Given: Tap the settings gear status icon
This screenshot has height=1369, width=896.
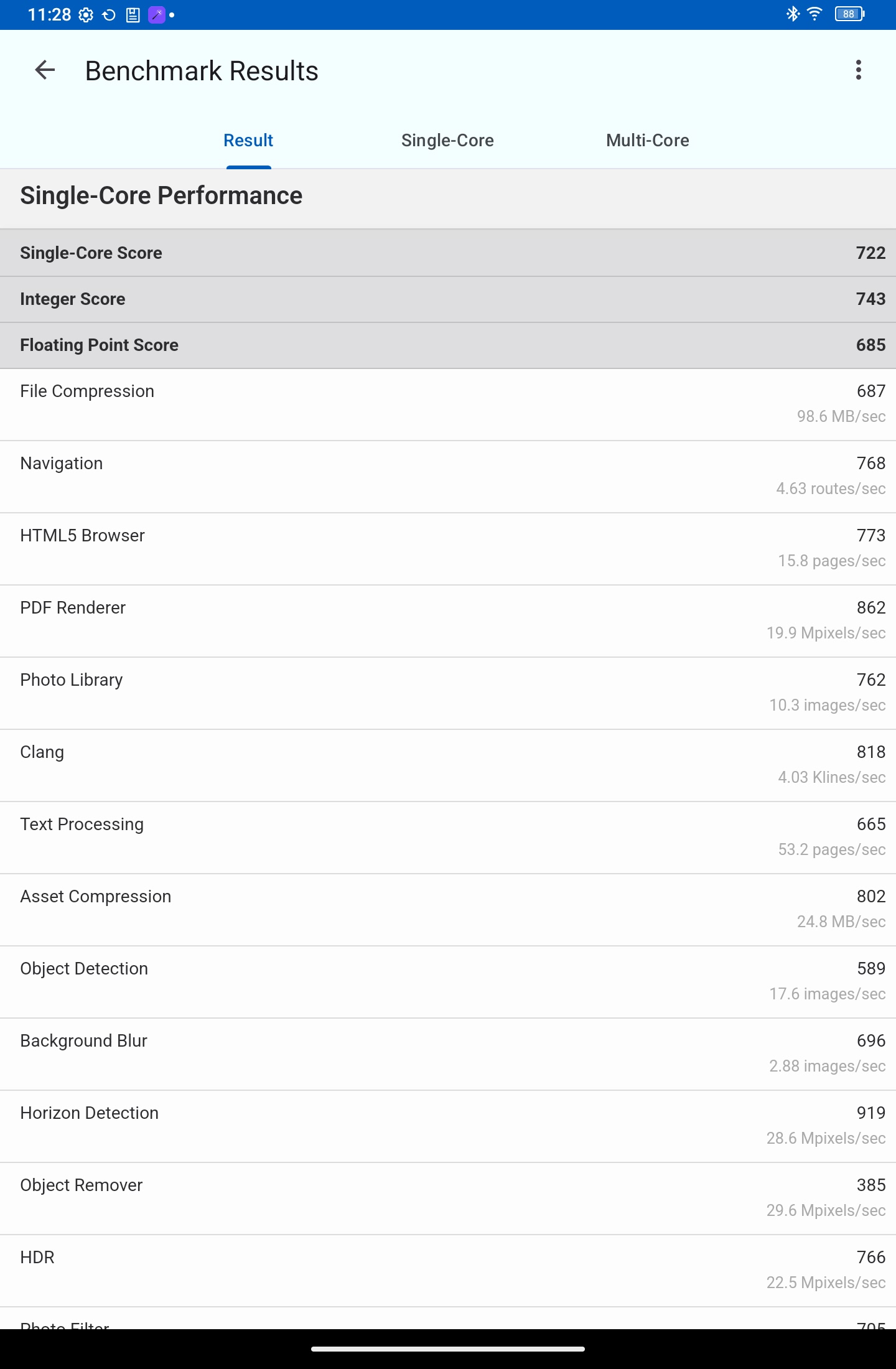Looking at the screenshot, I should pyautogui.click(x=86, y=15).
